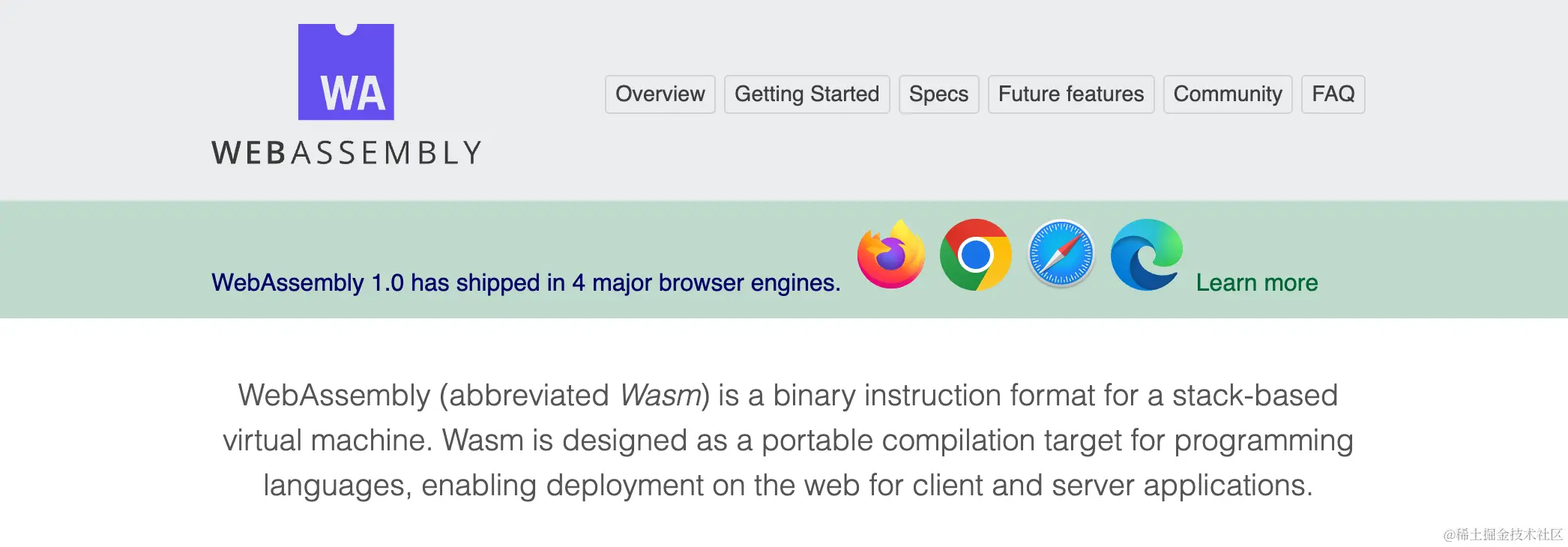Click the Microsoft Edge icon
Image resolution: width=1568 pixels, height=547 pixels.
pos(1146,255)
